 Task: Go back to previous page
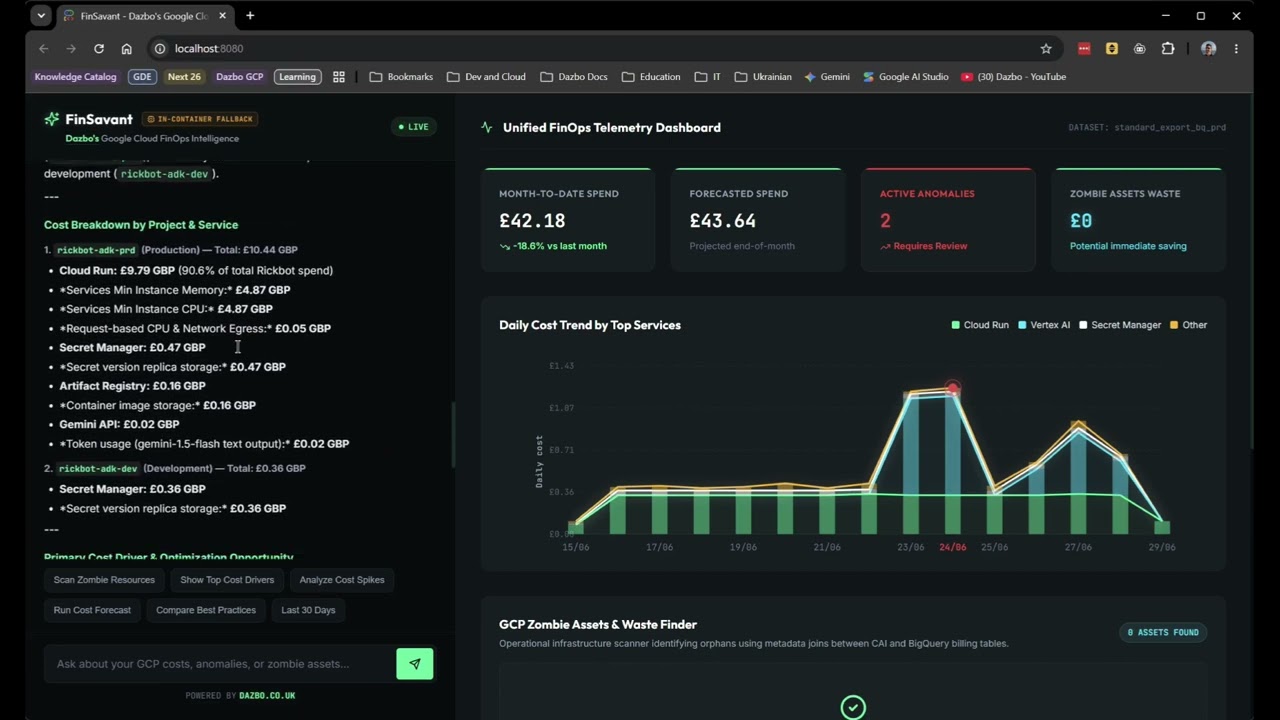pyautogui.click(x=43, y=48)
